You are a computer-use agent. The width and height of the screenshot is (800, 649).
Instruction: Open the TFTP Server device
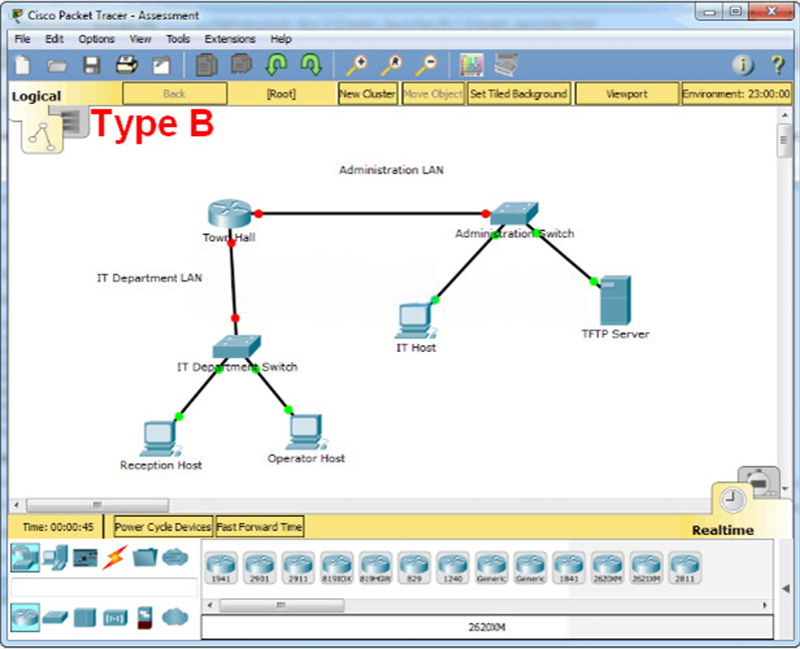click(x=615, y=301)
